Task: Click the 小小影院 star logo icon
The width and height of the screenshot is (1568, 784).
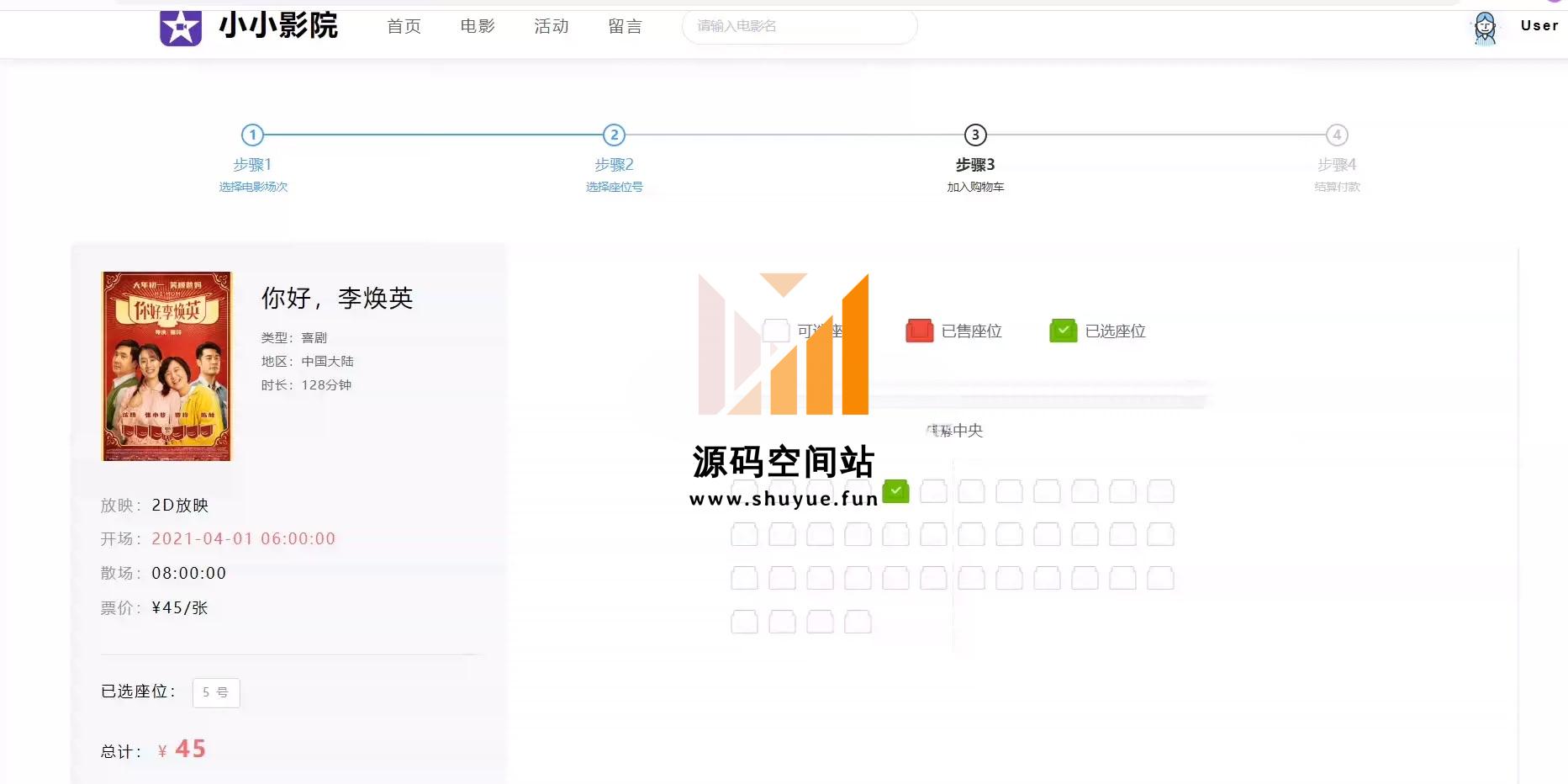Action: pos(181,28)
